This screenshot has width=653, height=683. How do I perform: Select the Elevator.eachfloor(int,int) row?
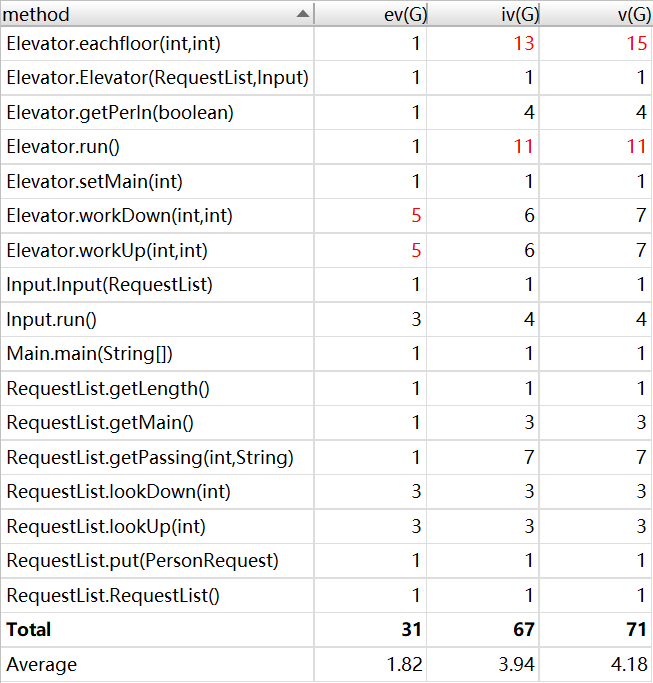point(326,44)
